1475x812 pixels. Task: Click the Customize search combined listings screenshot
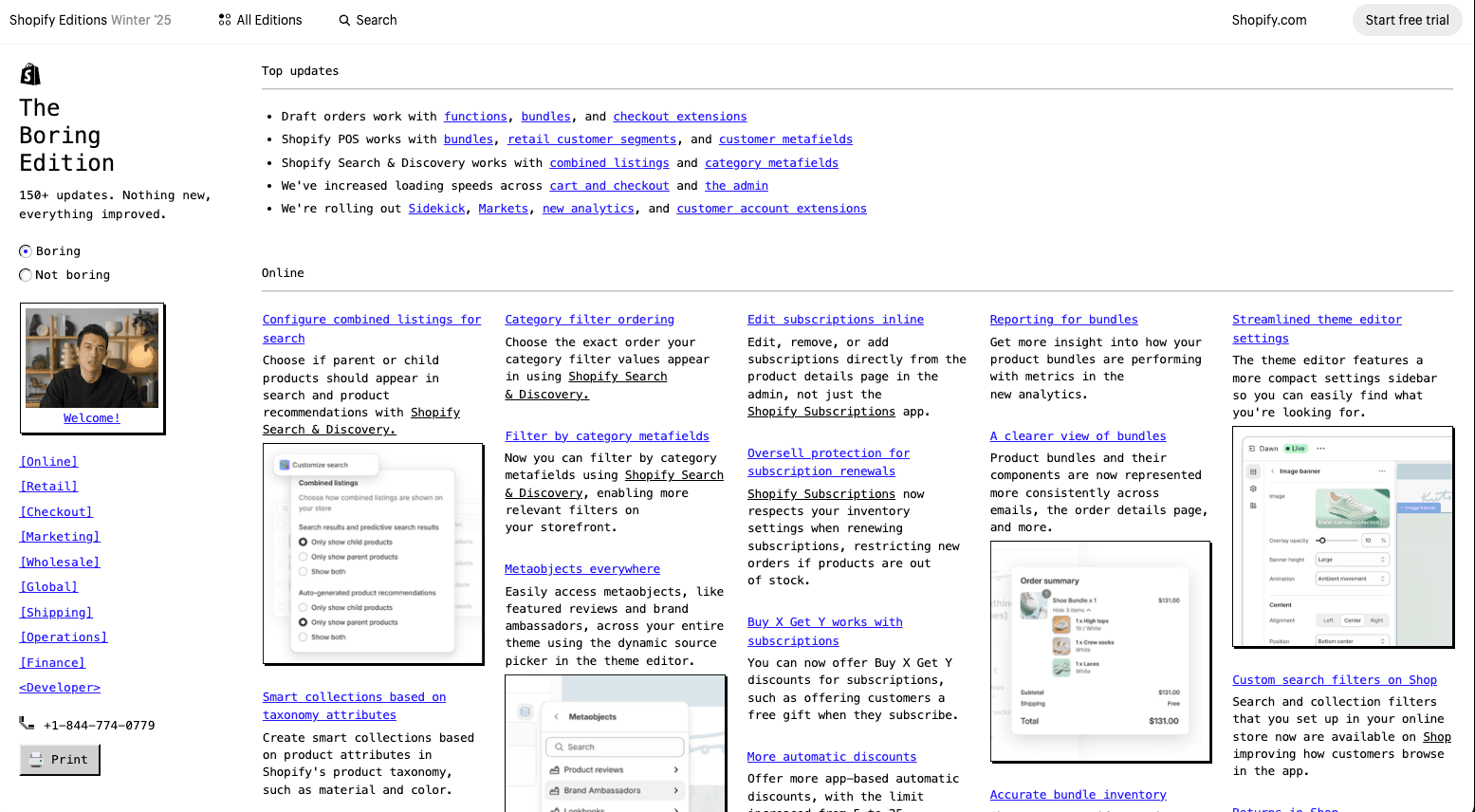click(373, 554)
